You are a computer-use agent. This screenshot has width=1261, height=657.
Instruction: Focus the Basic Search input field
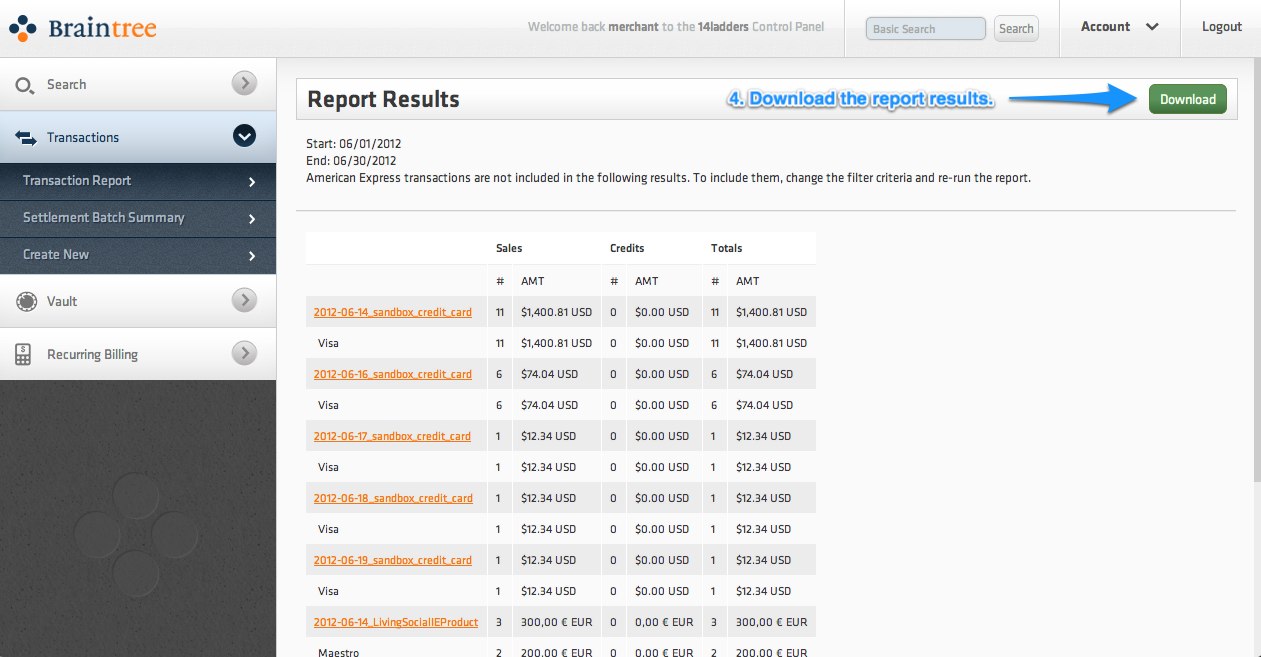coord(926,29)
